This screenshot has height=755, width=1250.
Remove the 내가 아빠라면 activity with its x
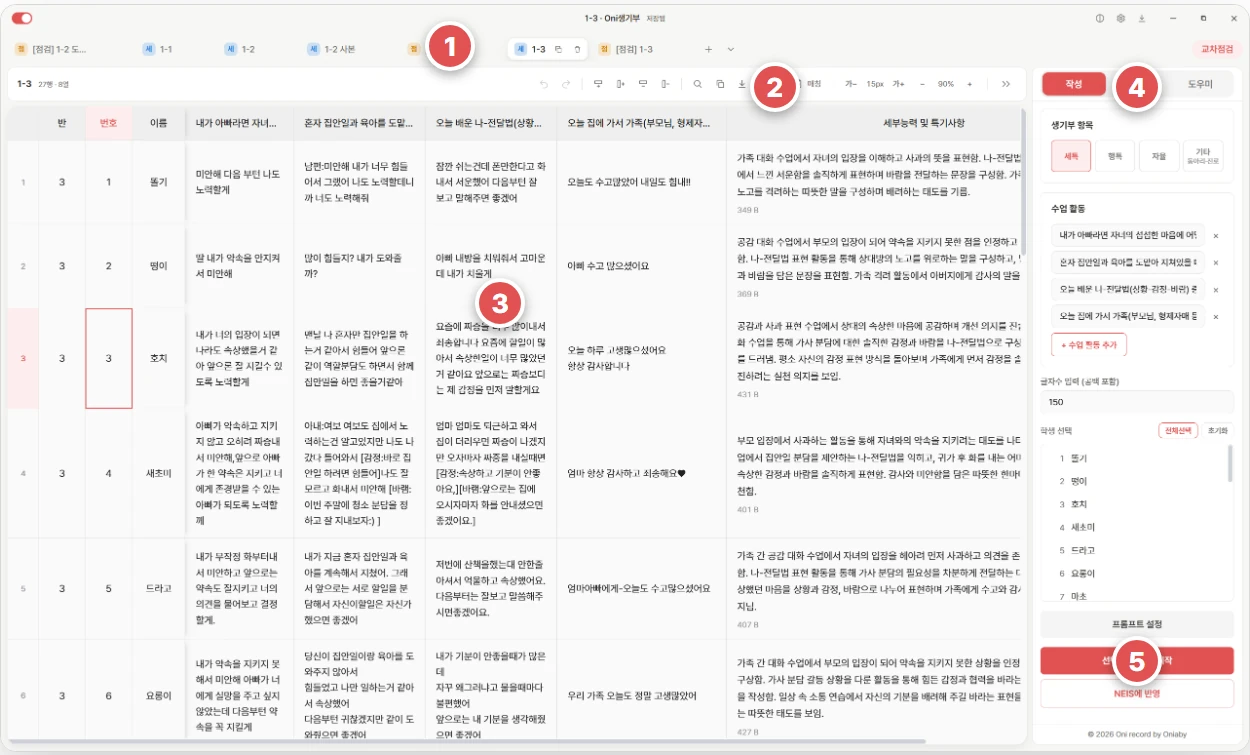click(x=1216, y=236)
